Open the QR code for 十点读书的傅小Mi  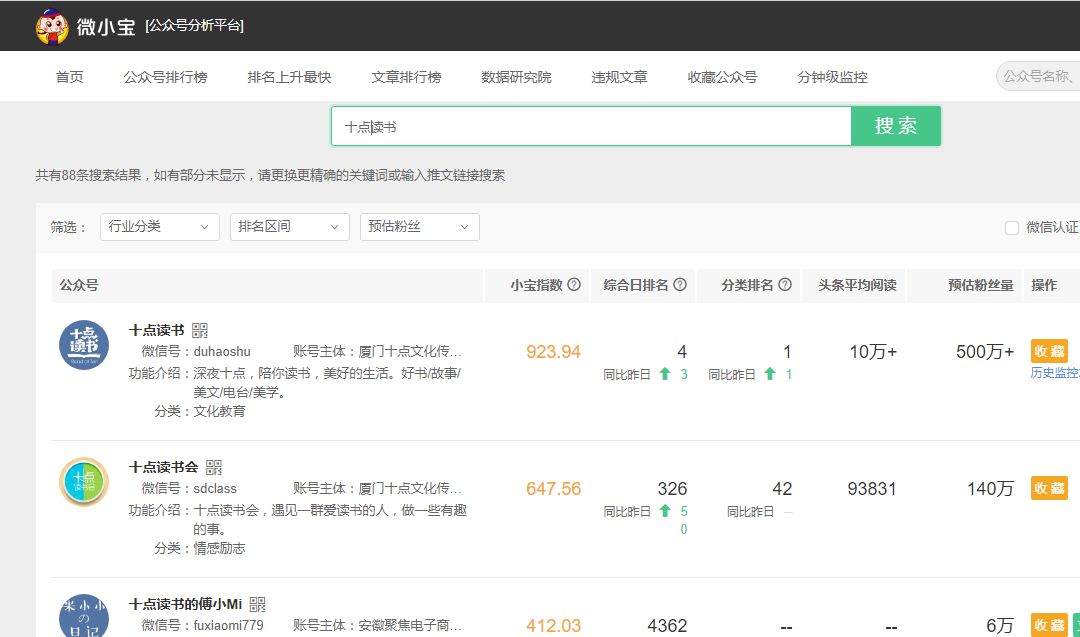[258, 604]
